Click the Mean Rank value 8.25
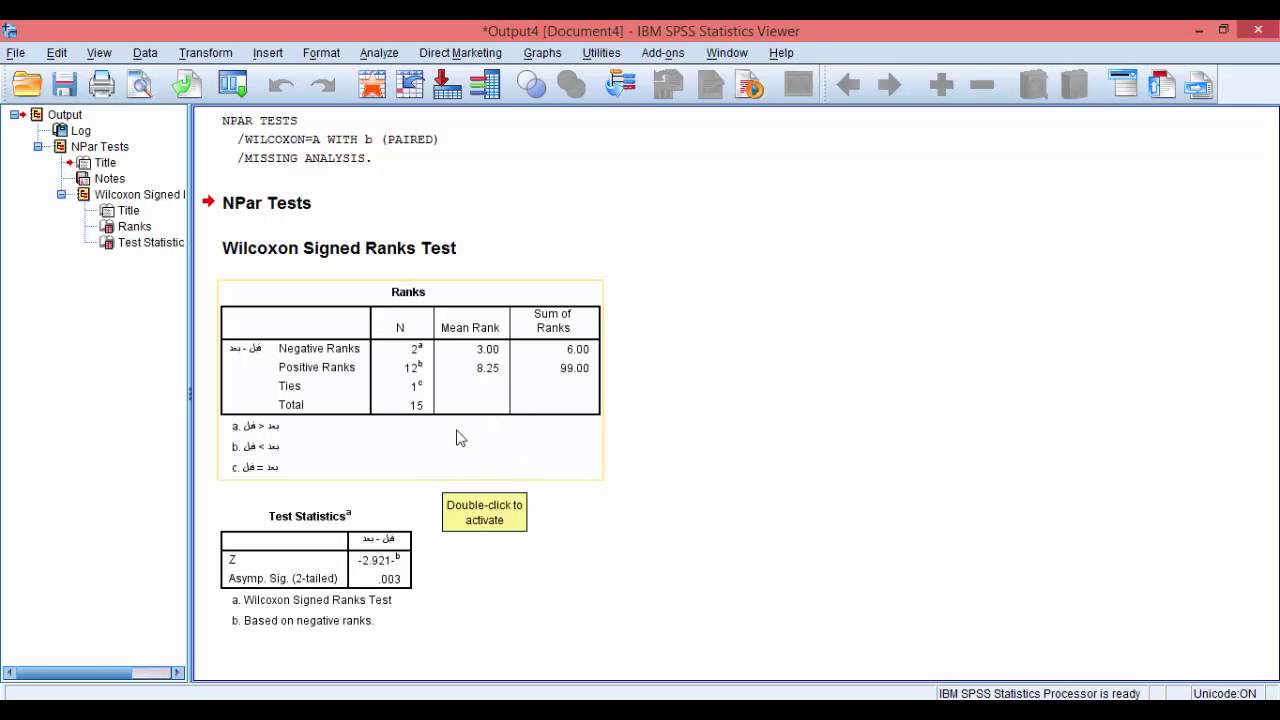 coord(487,368)
